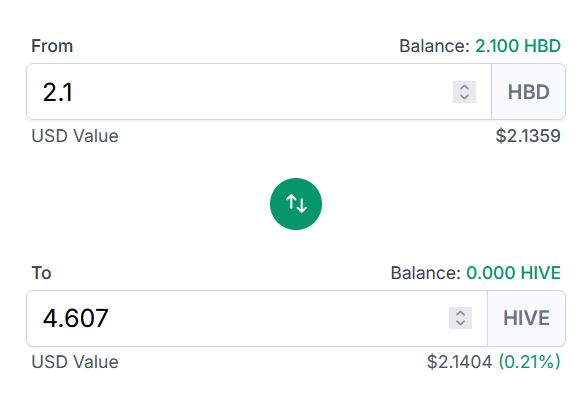The image size is (582, 402).
Task: Click the Balance label above the To field
Action: pos(425,273)
